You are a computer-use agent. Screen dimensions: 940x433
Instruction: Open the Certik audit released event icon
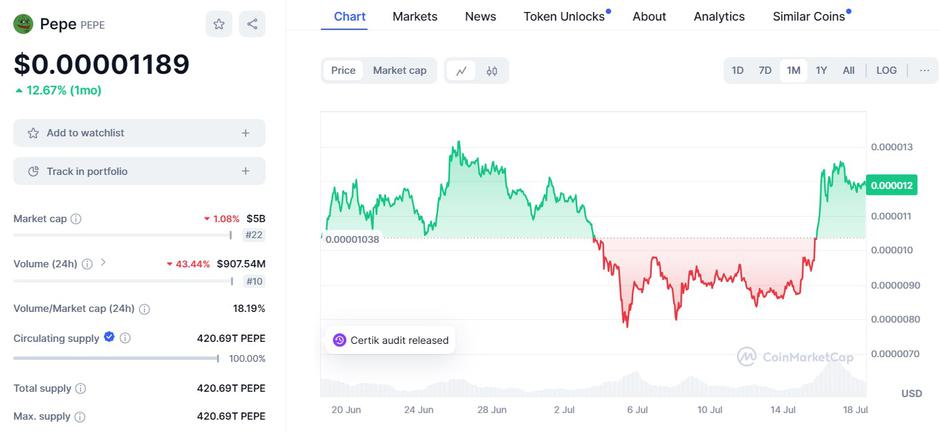339,340
